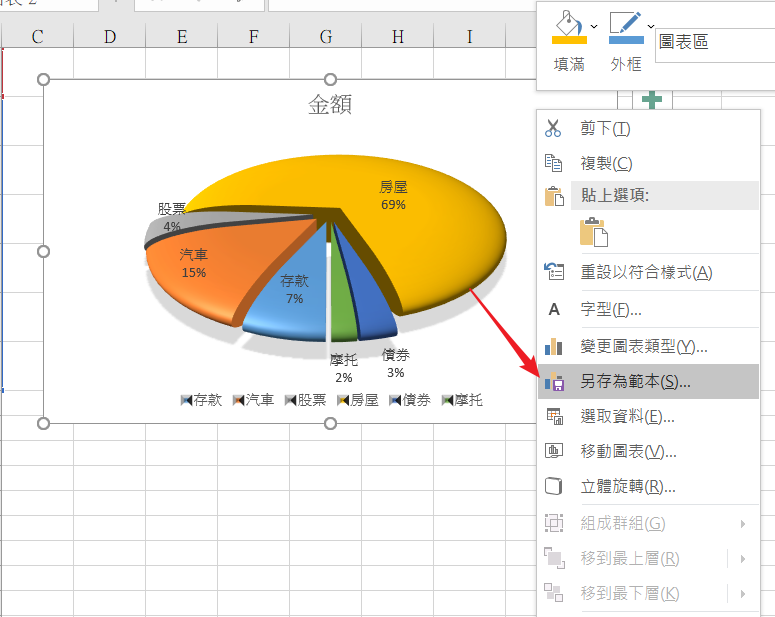Image resolution: width=775 pixels, height=617 pixels.
Task: Open the Outline (外框) dropdown arrow
Action: (651, 26)
